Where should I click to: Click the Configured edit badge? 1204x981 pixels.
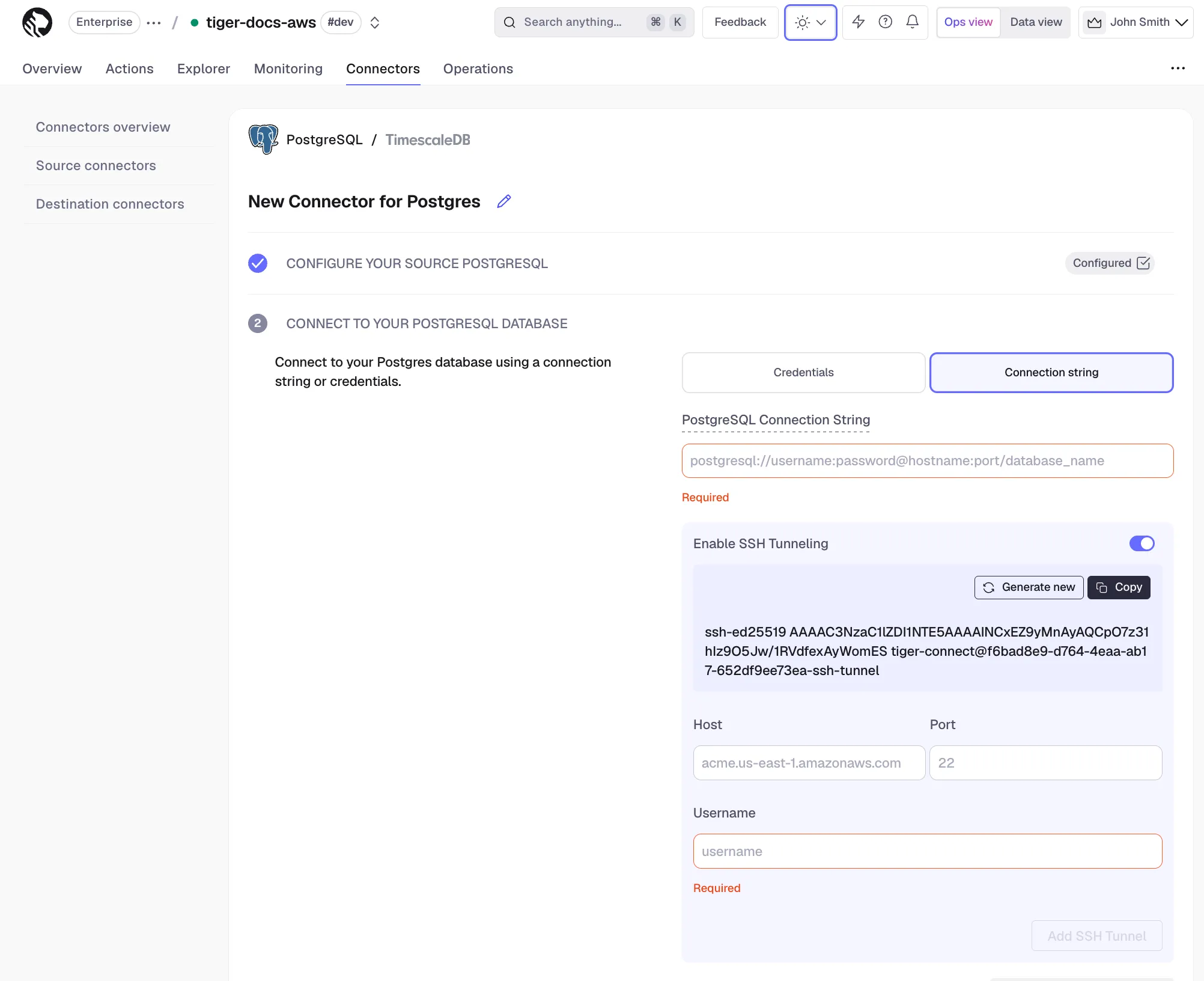pyautogui.click(x=1110, y=263)
